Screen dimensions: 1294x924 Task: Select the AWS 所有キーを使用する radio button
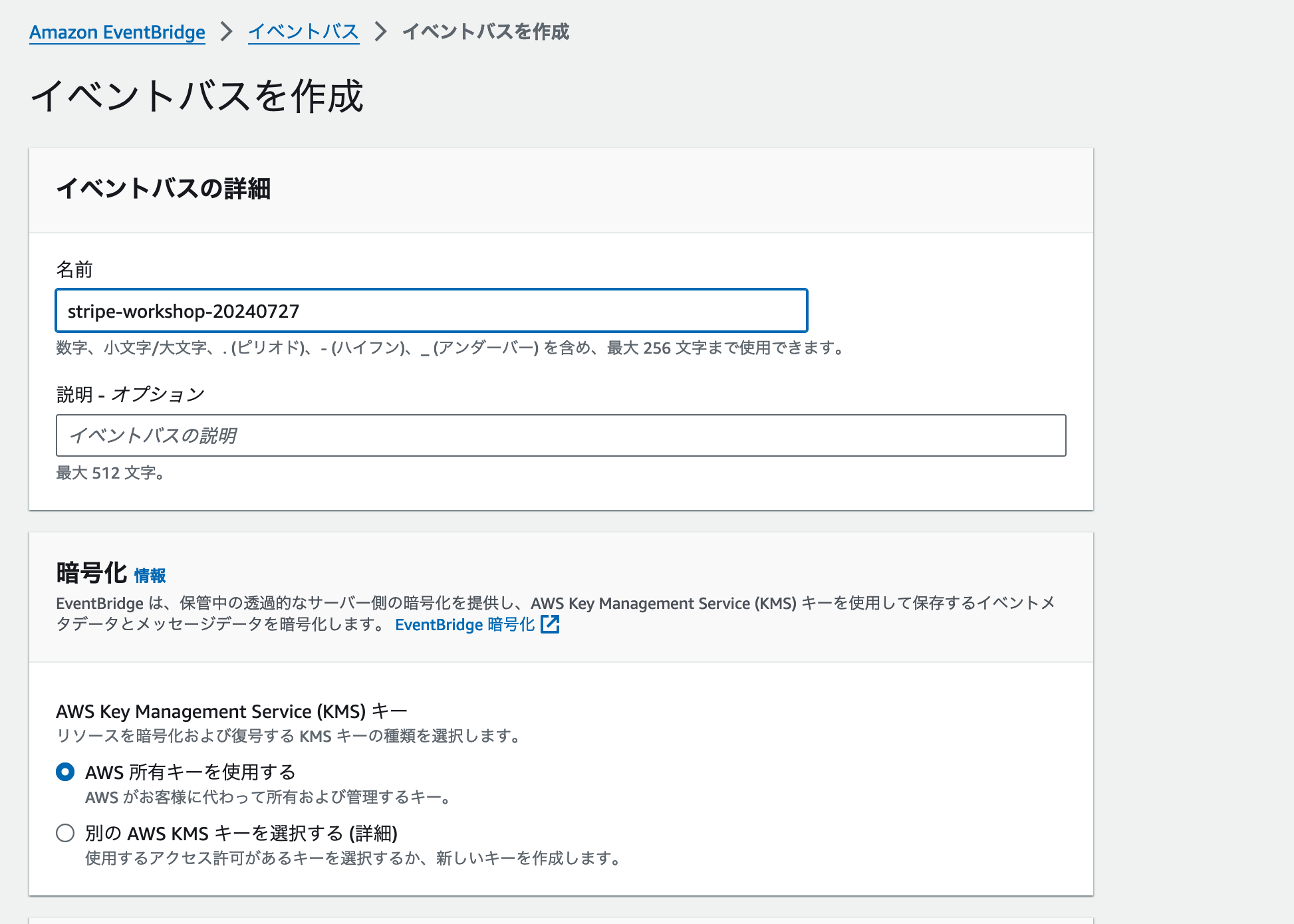coord(65,772)
